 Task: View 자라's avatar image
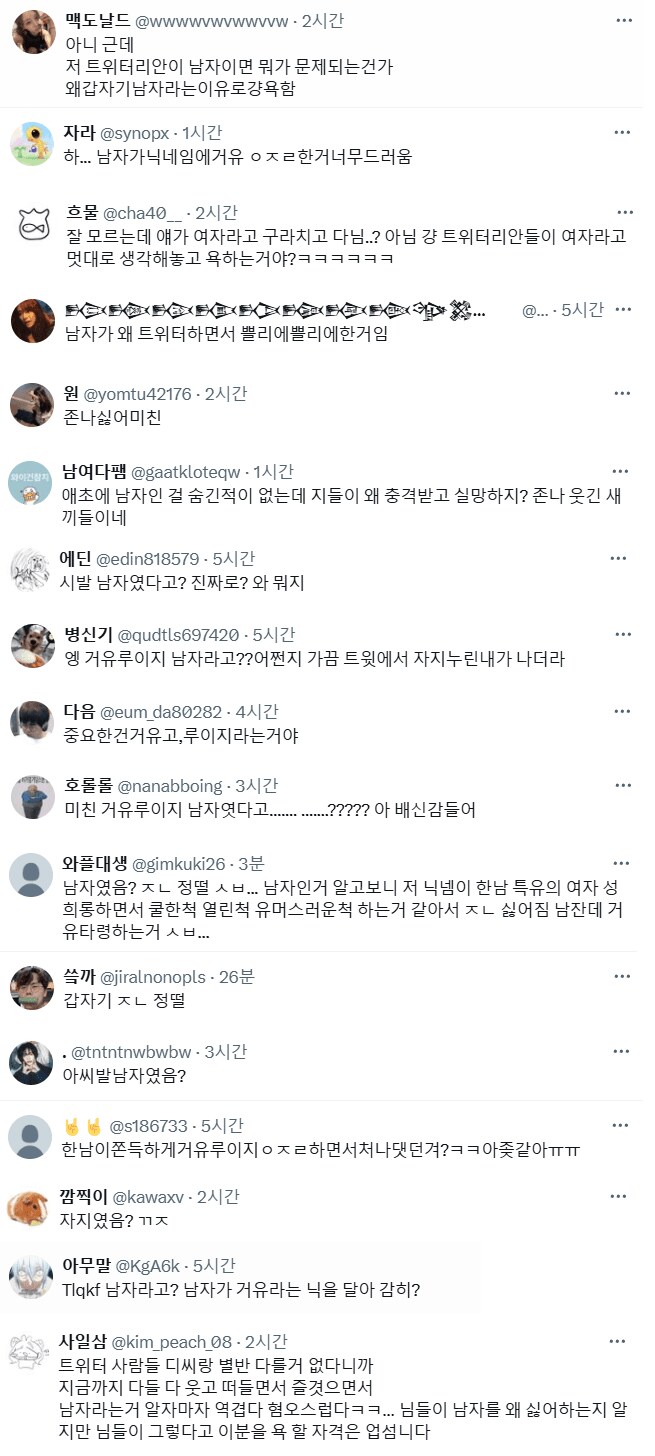click(32, 144)
